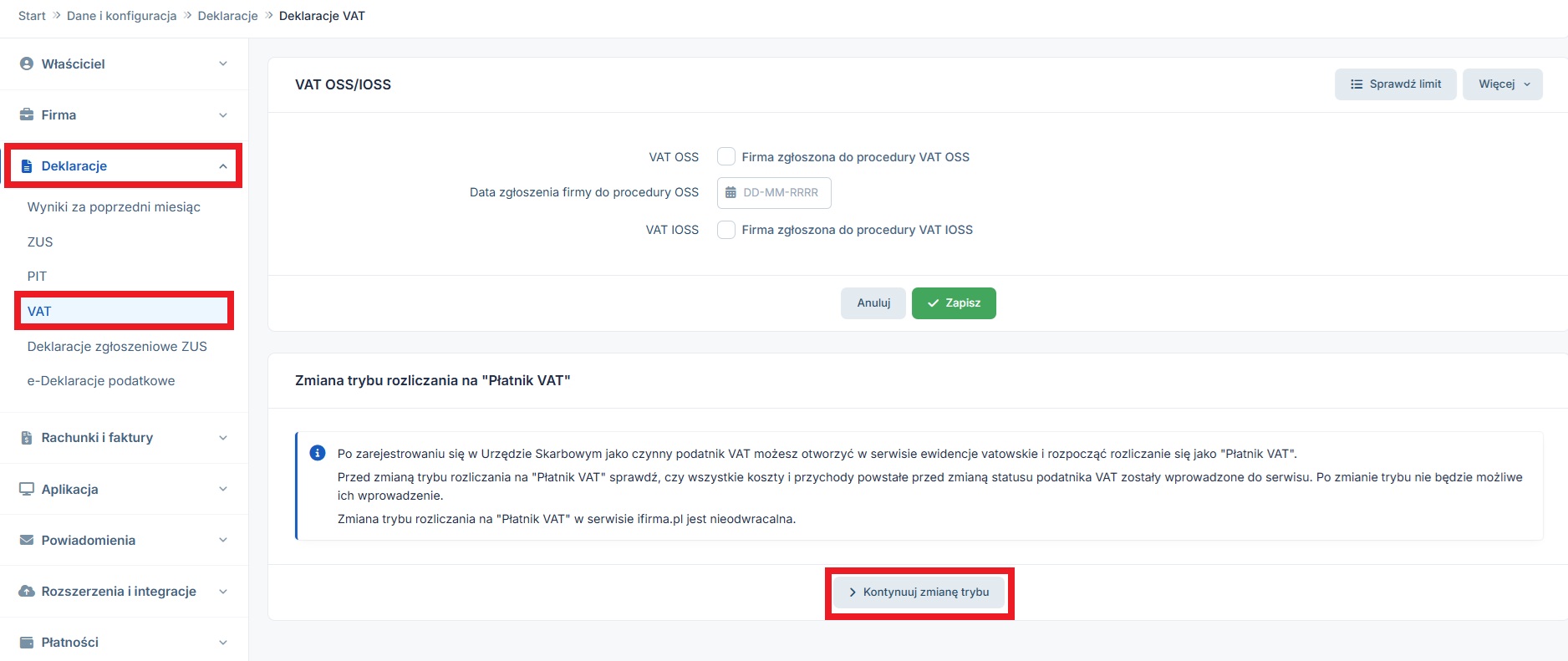Tick the VAT IOSS procedure checkbox
The height and width of the screenshot is (661, 1568).
point(726,230)
